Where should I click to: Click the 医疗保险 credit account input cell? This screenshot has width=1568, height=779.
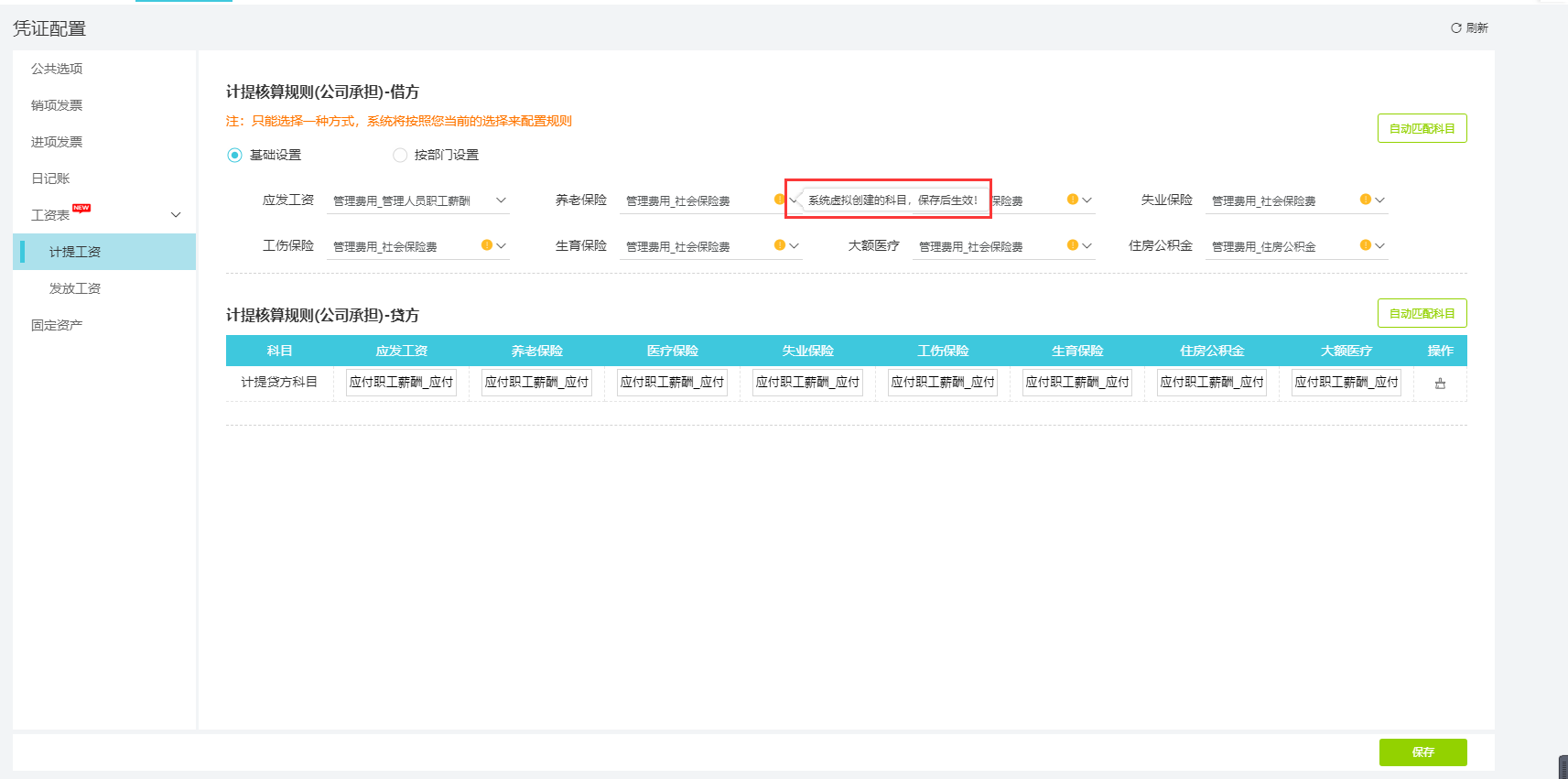coord(672,383)
